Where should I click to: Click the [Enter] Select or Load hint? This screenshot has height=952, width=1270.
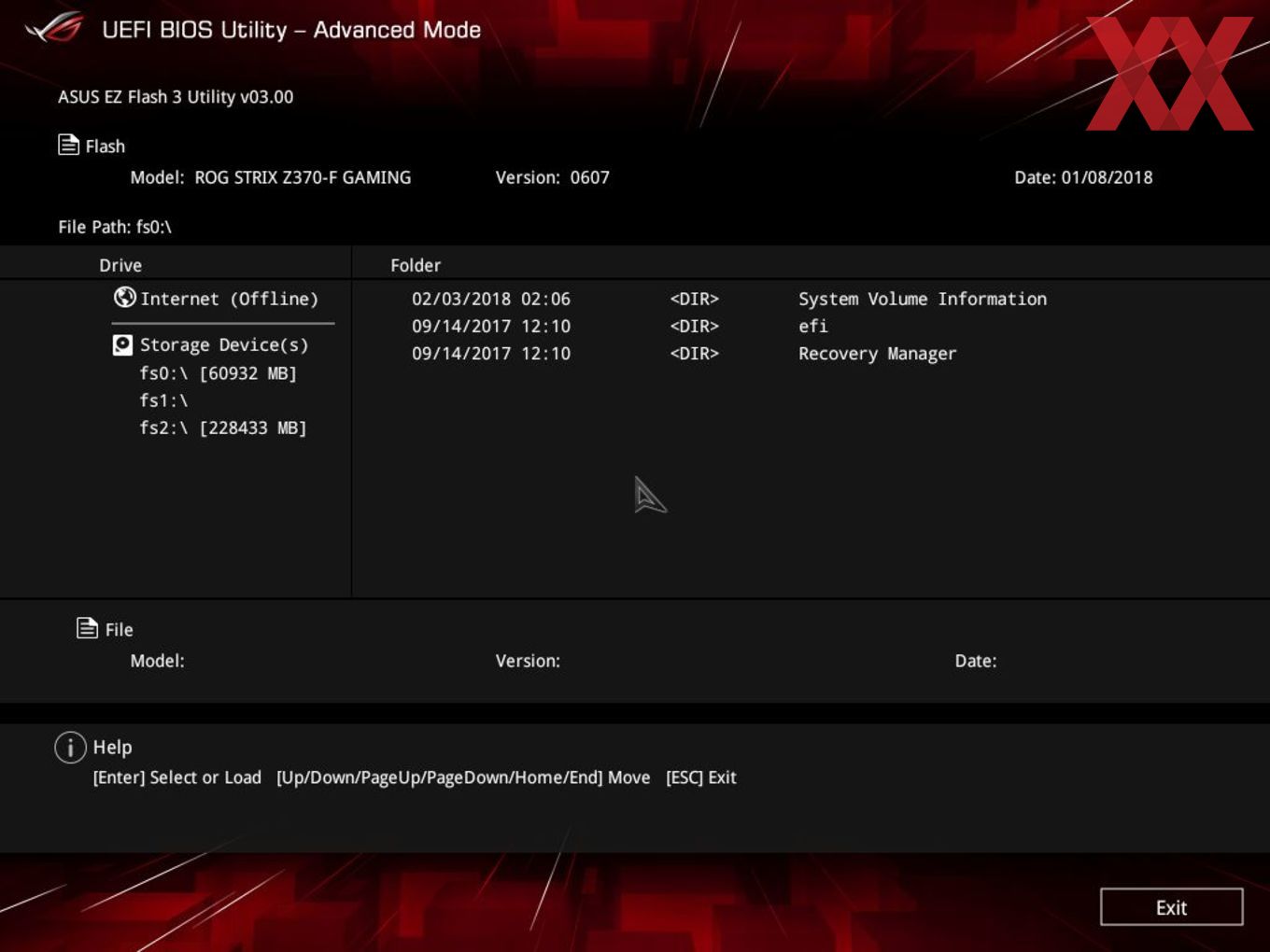[177, 777]
